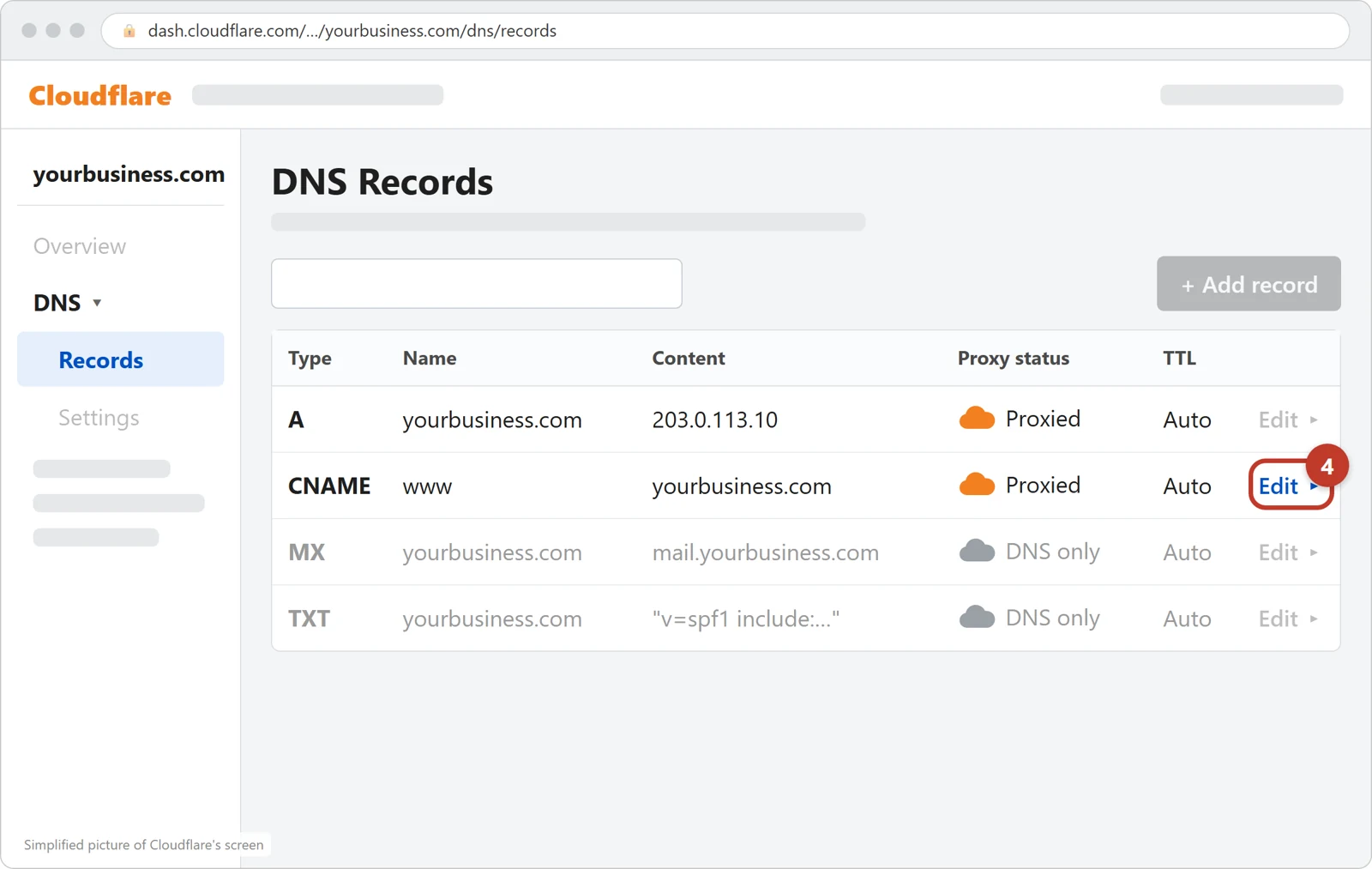Click the address bar URL
The image size is (1372, 869).
[x=352, y=31]
